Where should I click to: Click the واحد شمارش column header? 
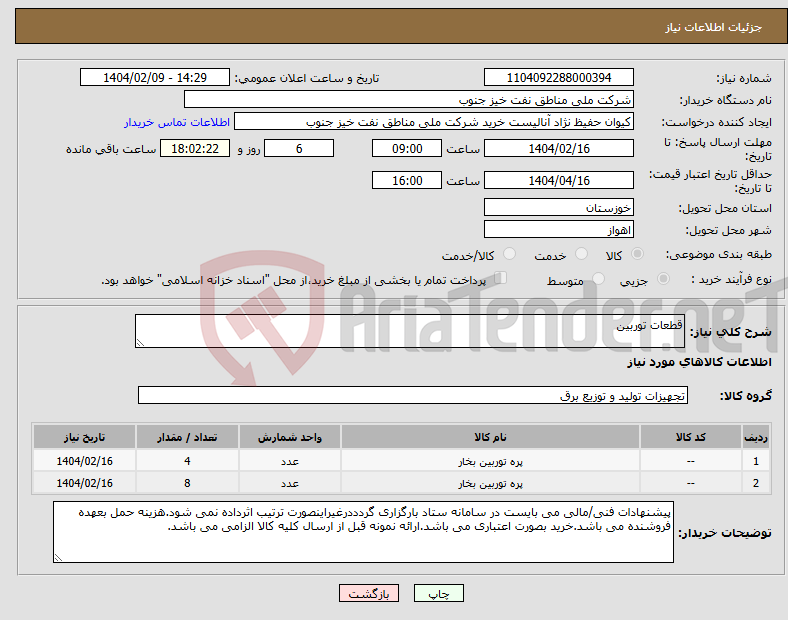tap(290, 437)
